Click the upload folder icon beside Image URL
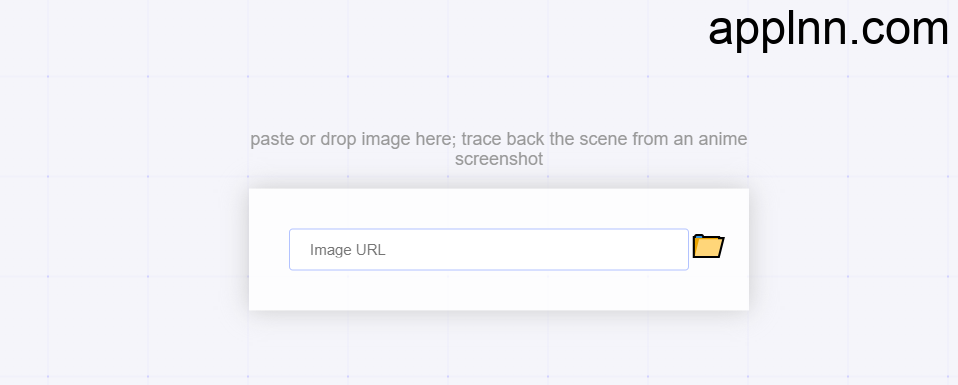 [x=708, y=246]
